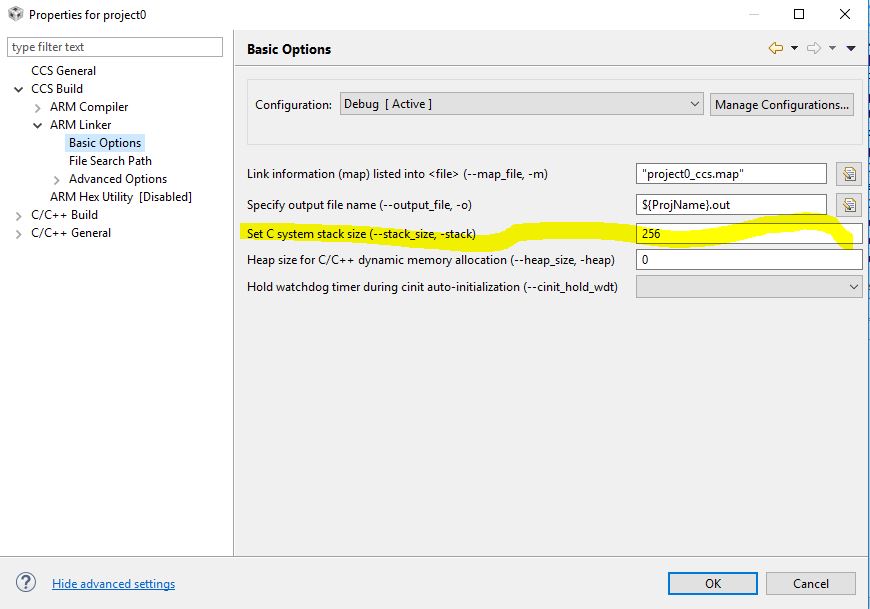Click the stack size input field
The height and width of the screenshot is (609, 870).
748,233
